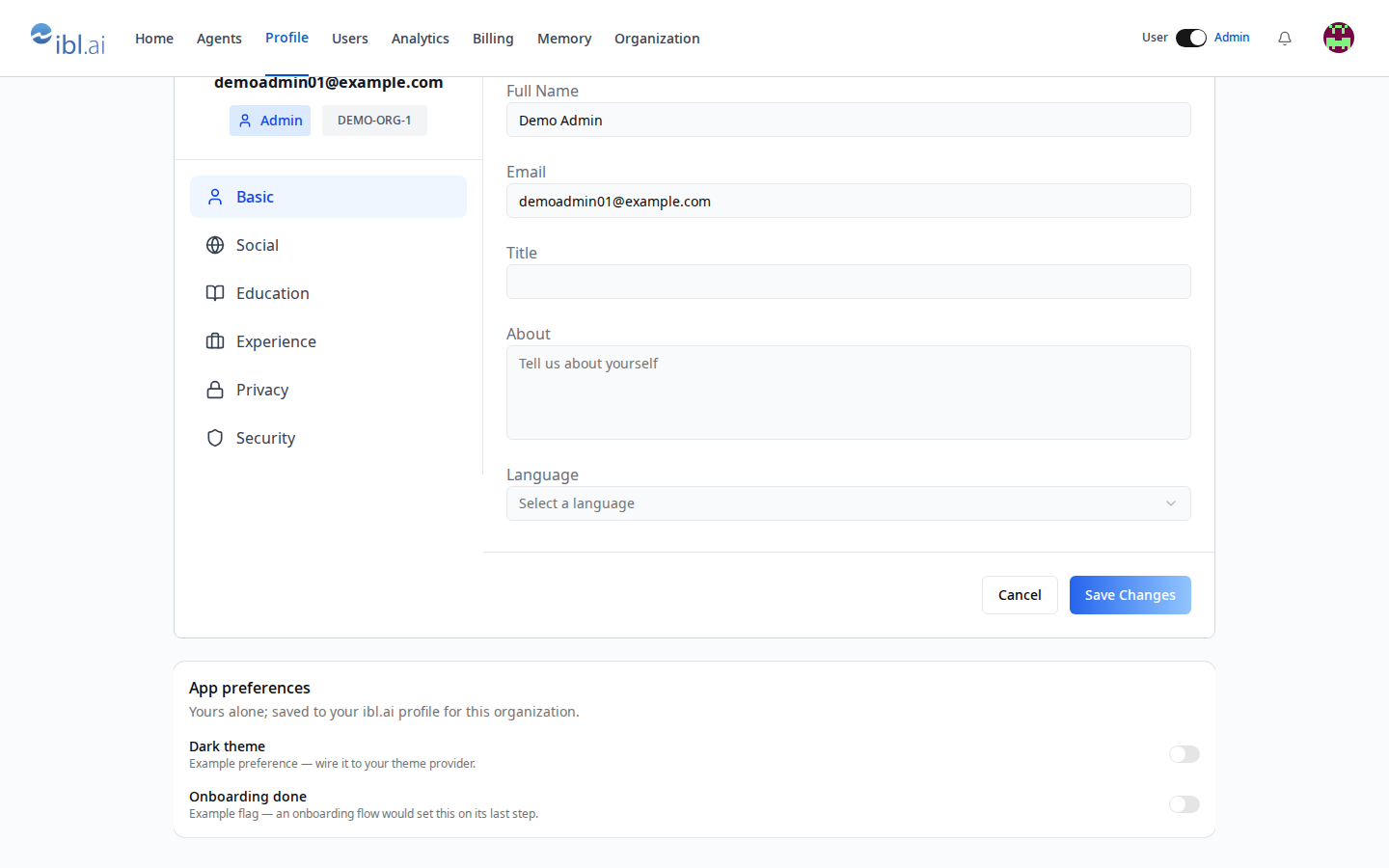This screenshot has width=1389, height=868.
Task: Open the Agents tab
Action: coord(219,39)
